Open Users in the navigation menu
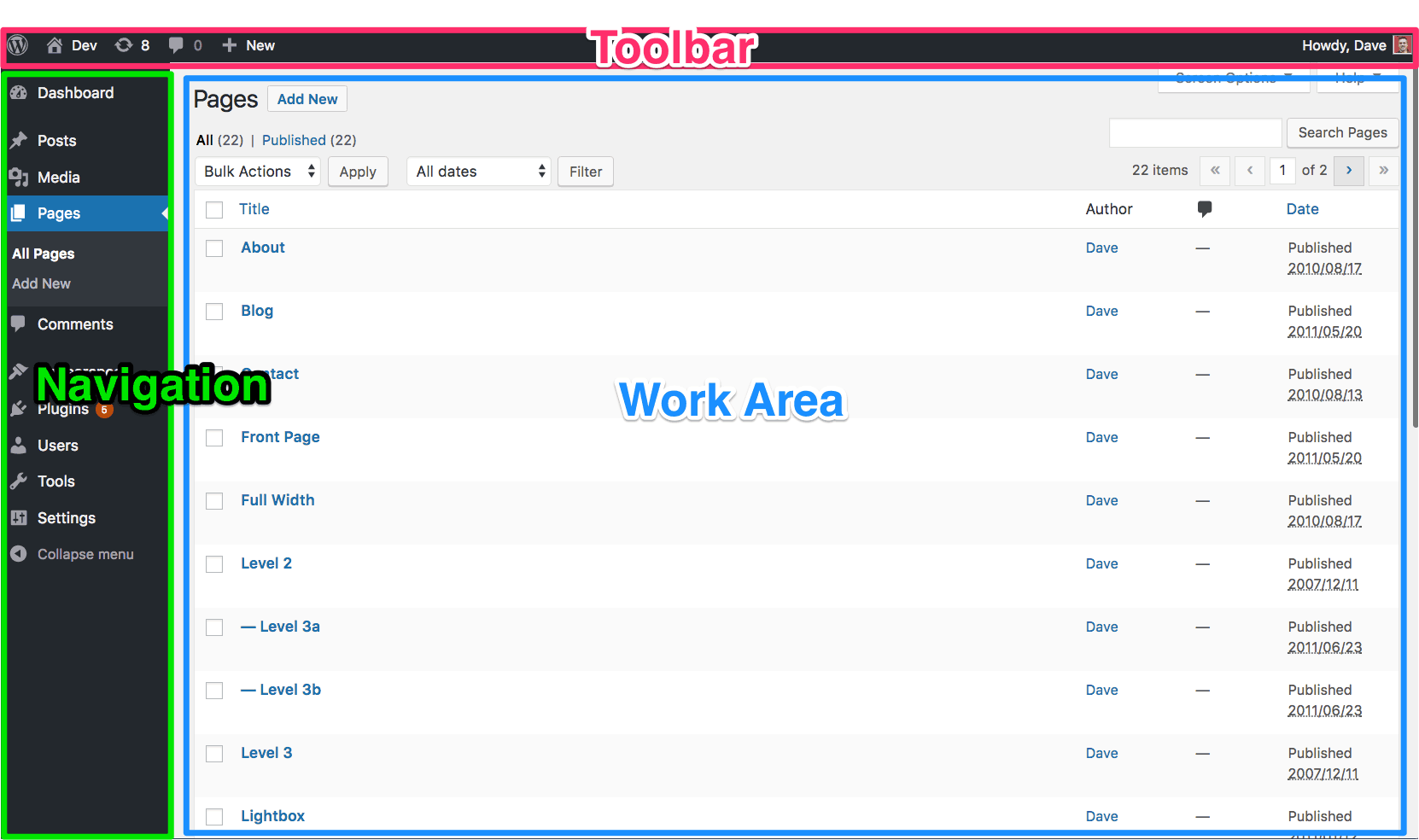This screenshot has width=1419, height=840. click(57, 446)
